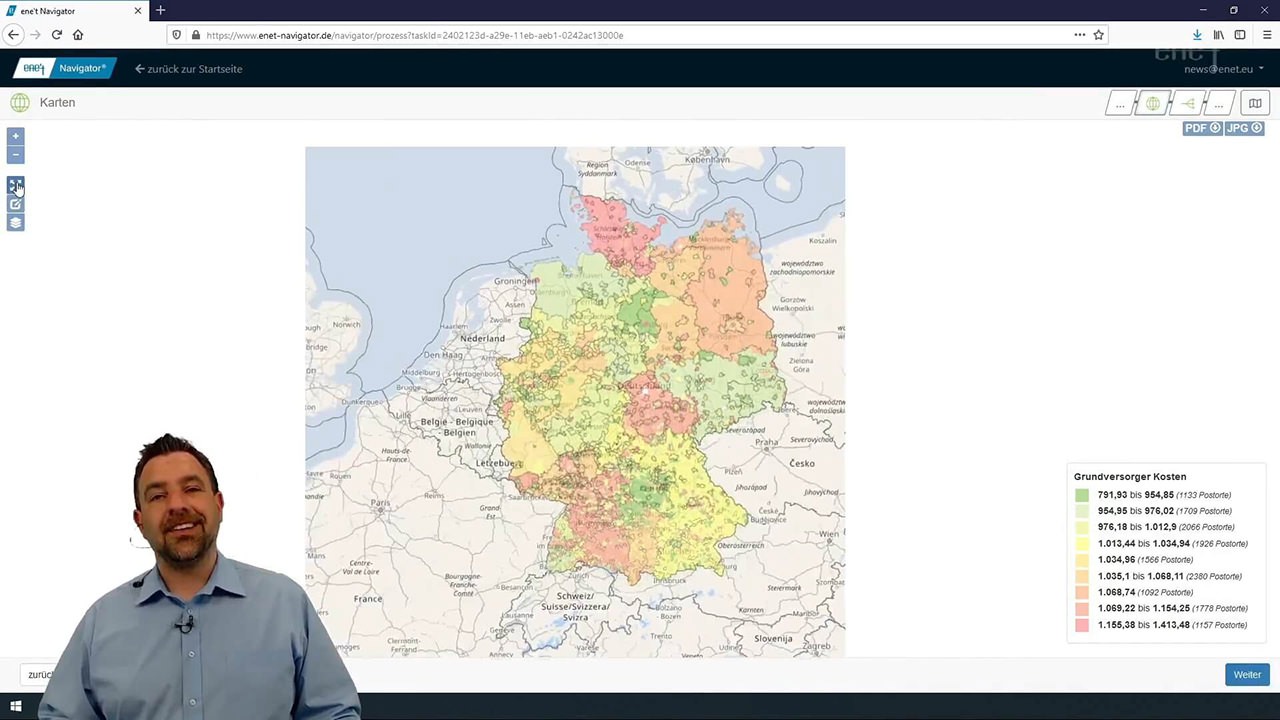Zoom out of the map with minus button
This screenshot has width=1280, height=720.
click(15, 155)
